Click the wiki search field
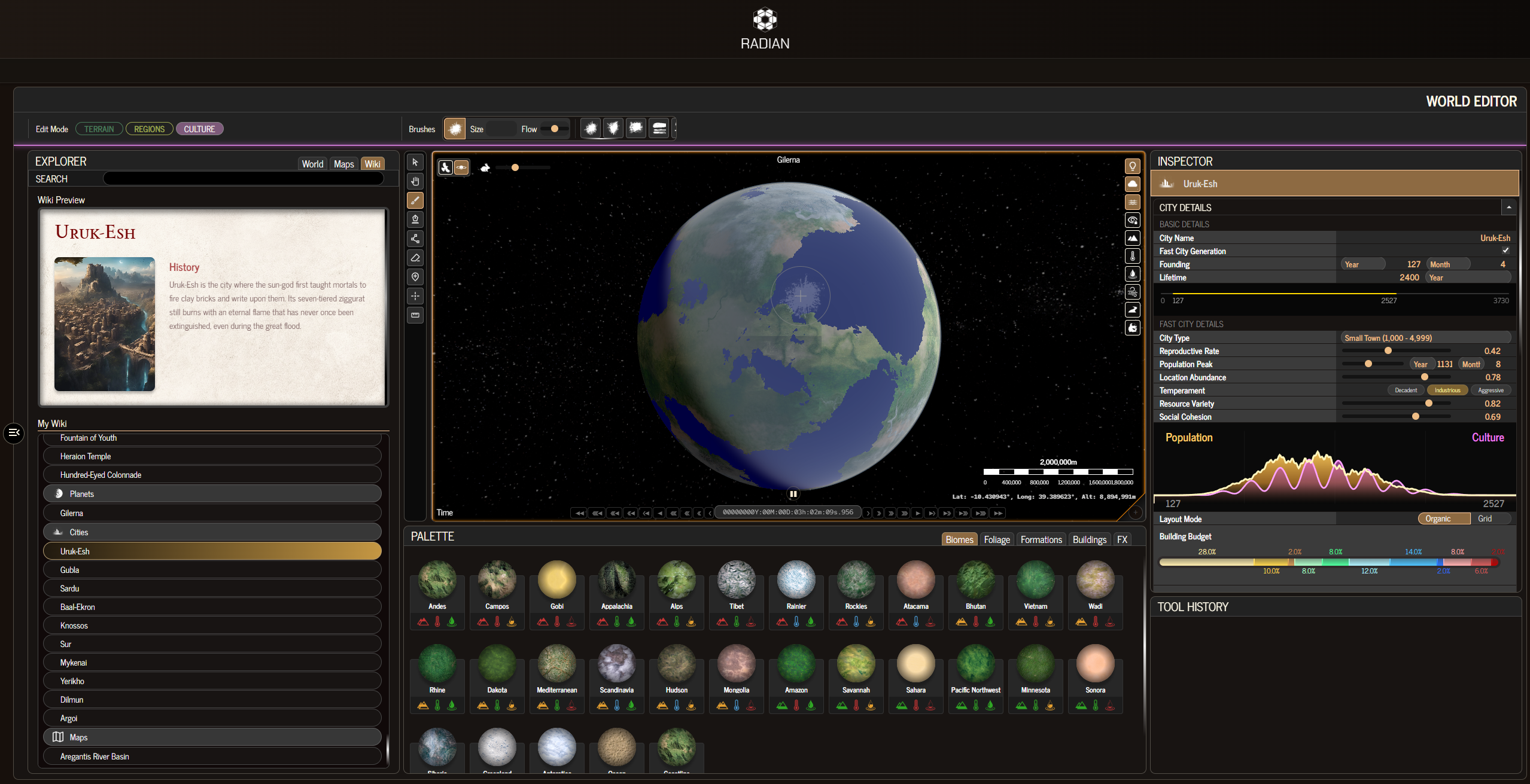Screen dimensions: 1530x784 click(x=244, y=179)
